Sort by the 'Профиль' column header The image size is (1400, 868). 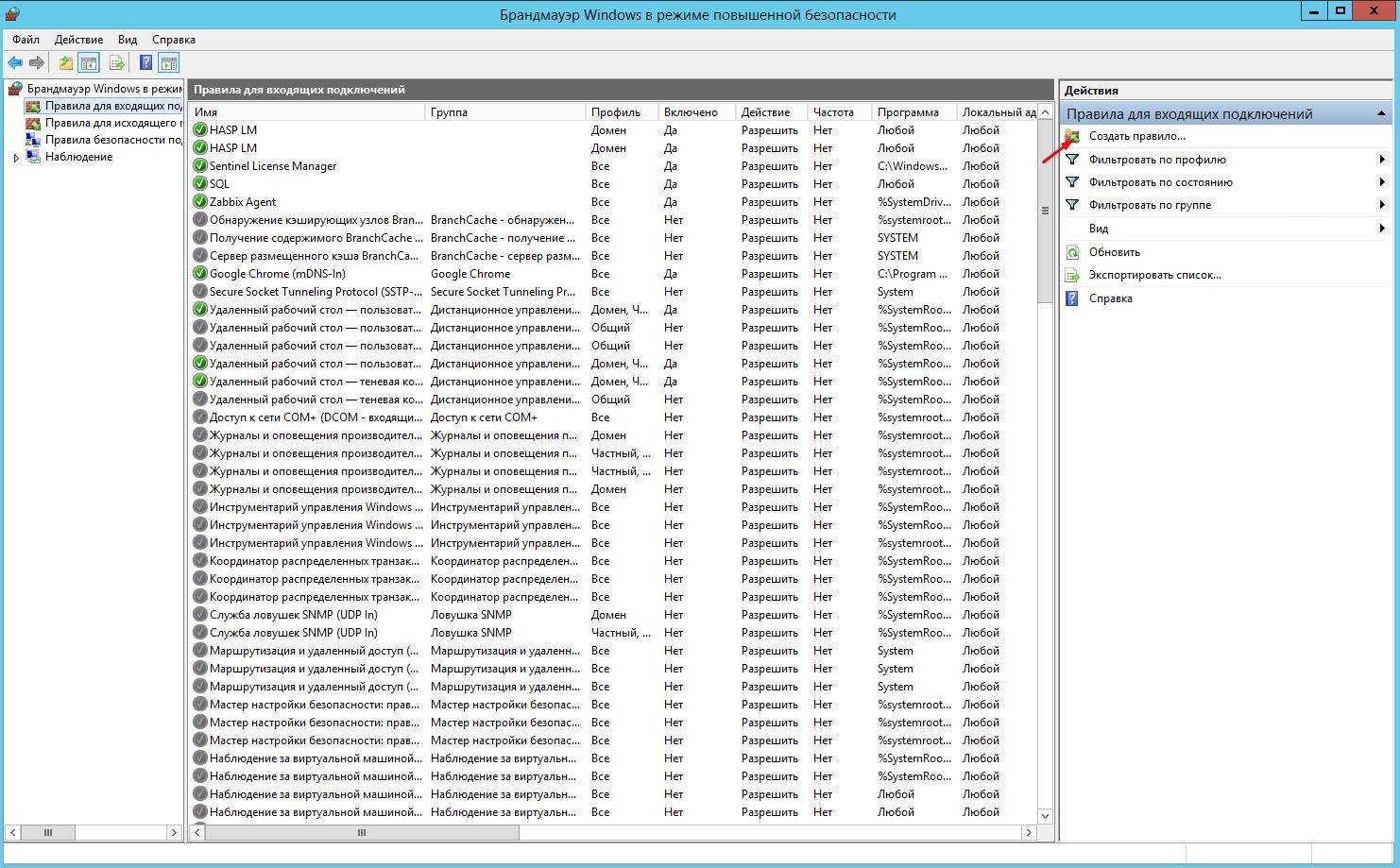point(622,111)
